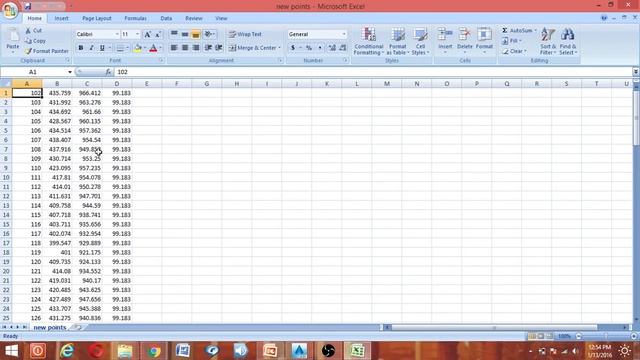Click the Font Color red A swatch
640x360 pixels.
[x=153, y=48]
